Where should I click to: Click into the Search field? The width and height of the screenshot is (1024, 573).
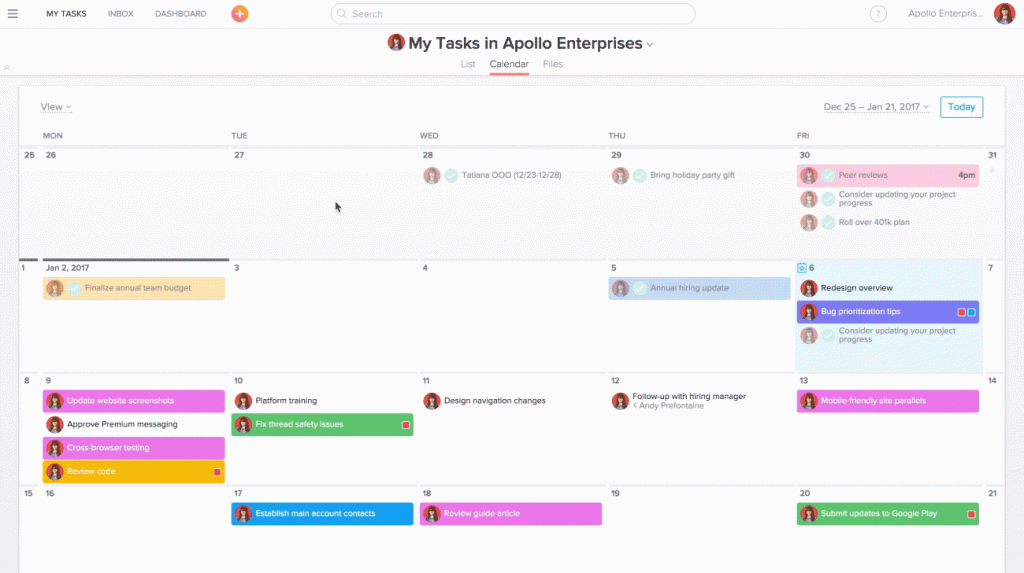tap(513, 14)
